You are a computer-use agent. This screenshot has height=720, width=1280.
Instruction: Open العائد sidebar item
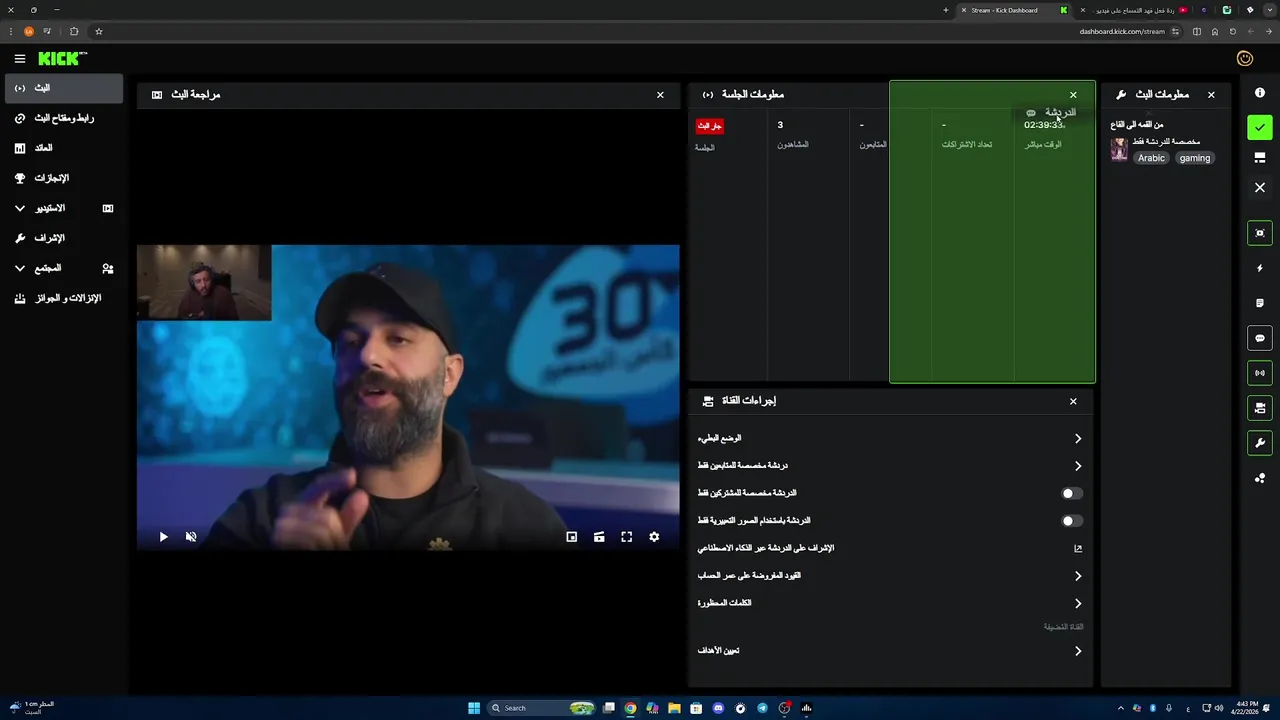click(64, 148)
